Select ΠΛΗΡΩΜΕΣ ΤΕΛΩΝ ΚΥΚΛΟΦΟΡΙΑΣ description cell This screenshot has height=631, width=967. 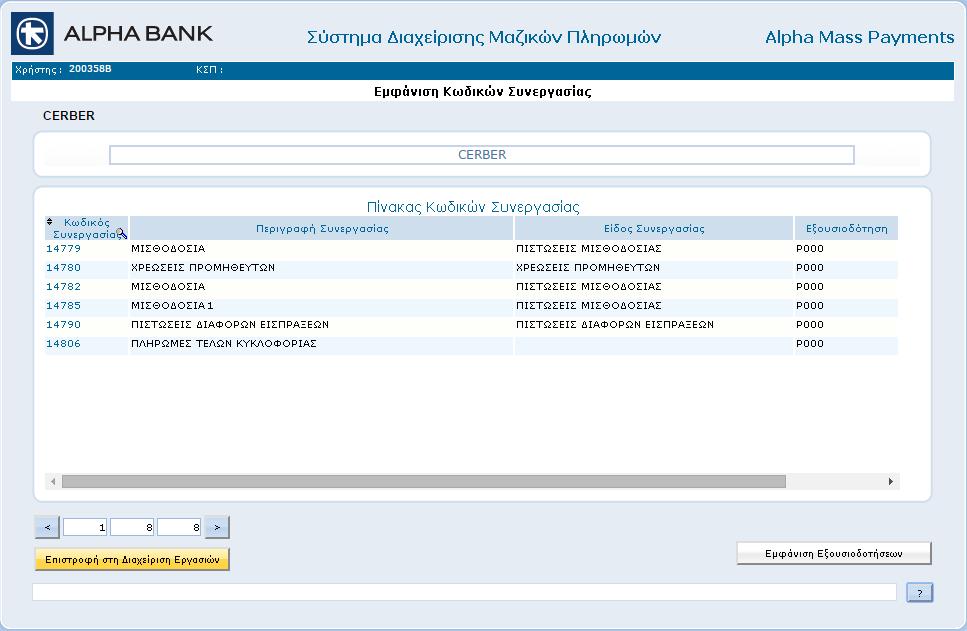pyautogui.click(x=321, y=344)
